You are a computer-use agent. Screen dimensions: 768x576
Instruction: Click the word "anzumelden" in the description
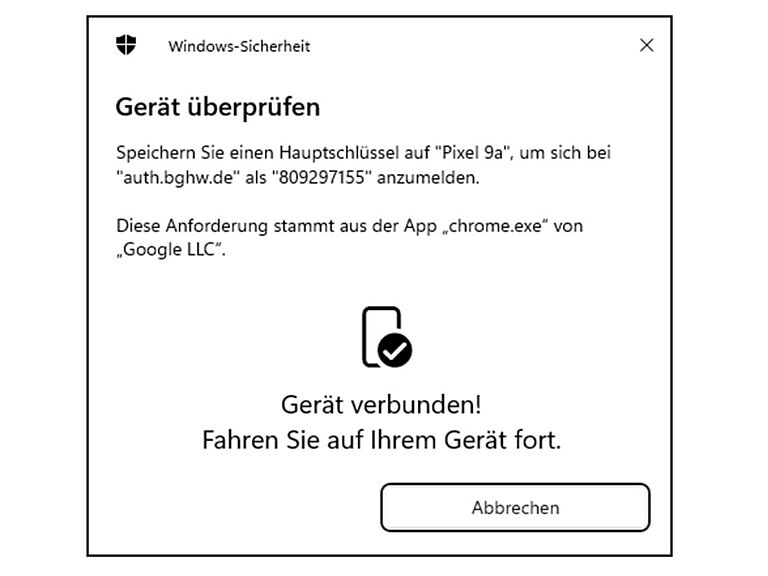click(x=428, y=177)
